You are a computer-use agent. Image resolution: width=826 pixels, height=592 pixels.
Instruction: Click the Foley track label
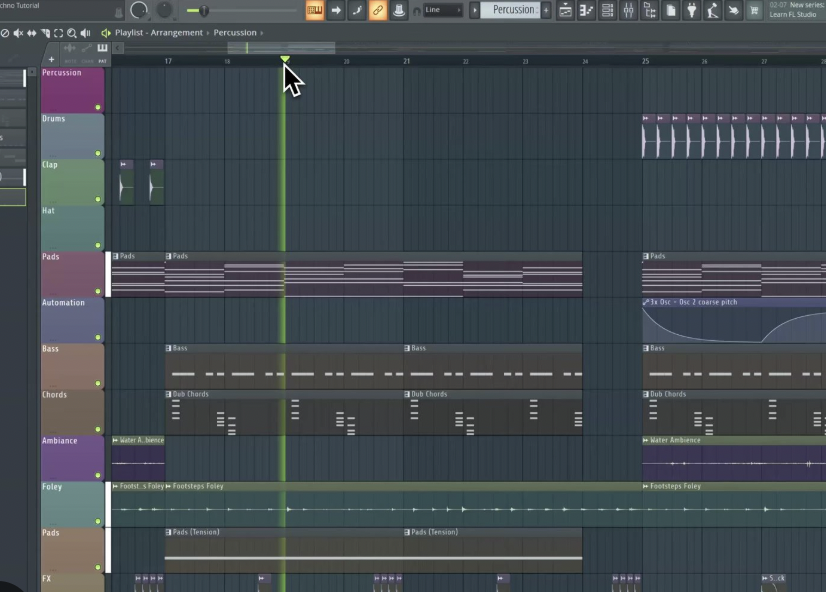[x=52, y=487]
